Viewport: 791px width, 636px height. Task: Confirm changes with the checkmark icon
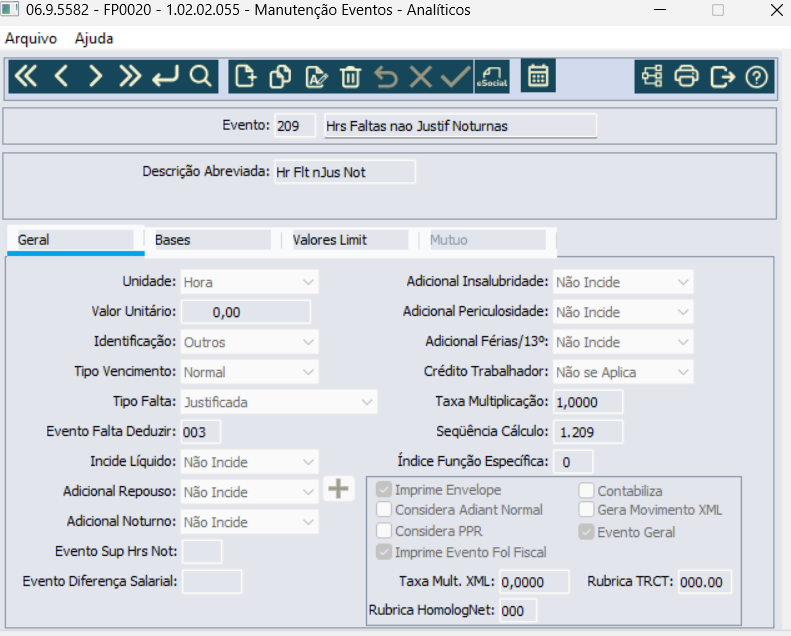[456, 77]
